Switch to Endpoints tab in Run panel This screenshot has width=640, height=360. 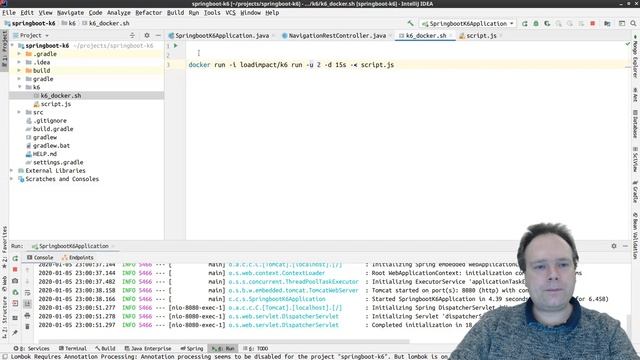coord(78,258)
